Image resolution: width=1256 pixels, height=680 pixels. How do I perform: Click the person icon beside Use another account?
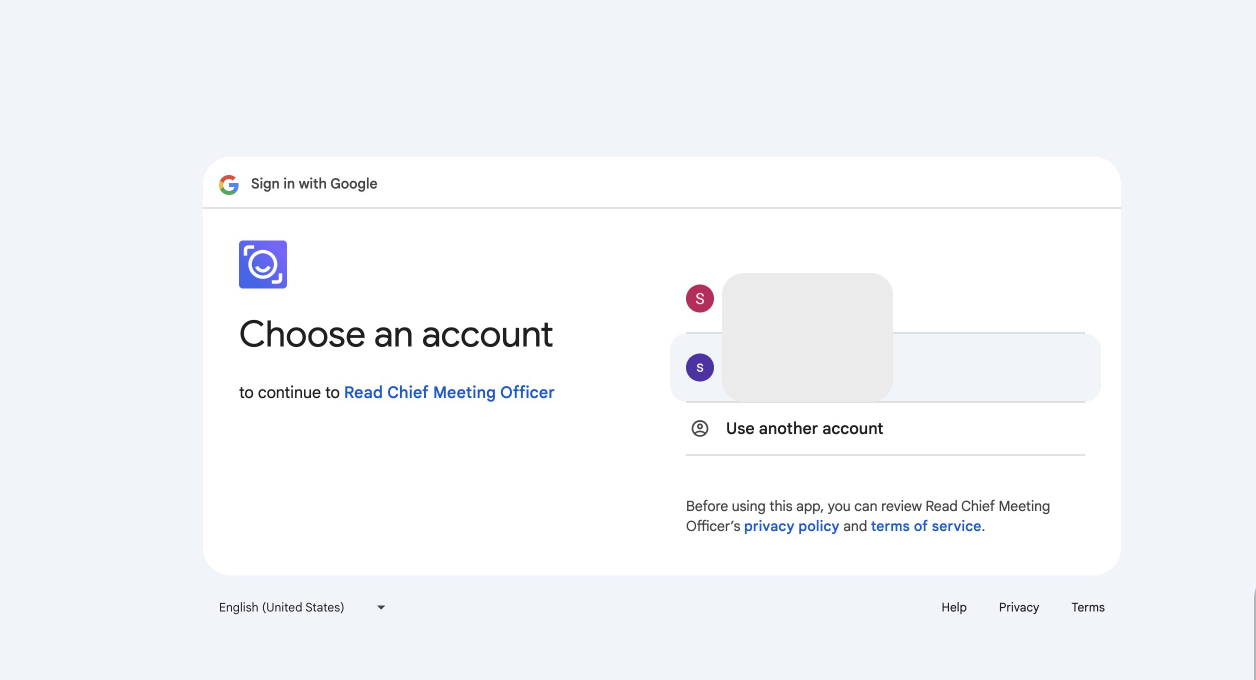[700, 428]
